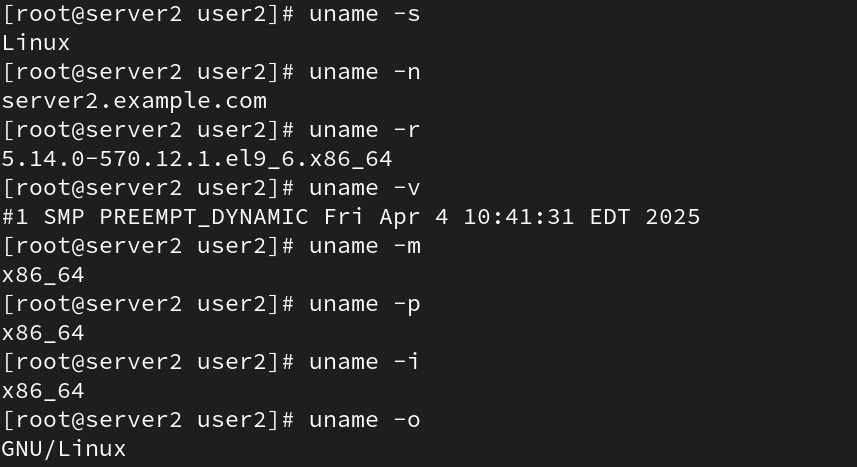Click the 'uname -v' command text

pos(365,188)
